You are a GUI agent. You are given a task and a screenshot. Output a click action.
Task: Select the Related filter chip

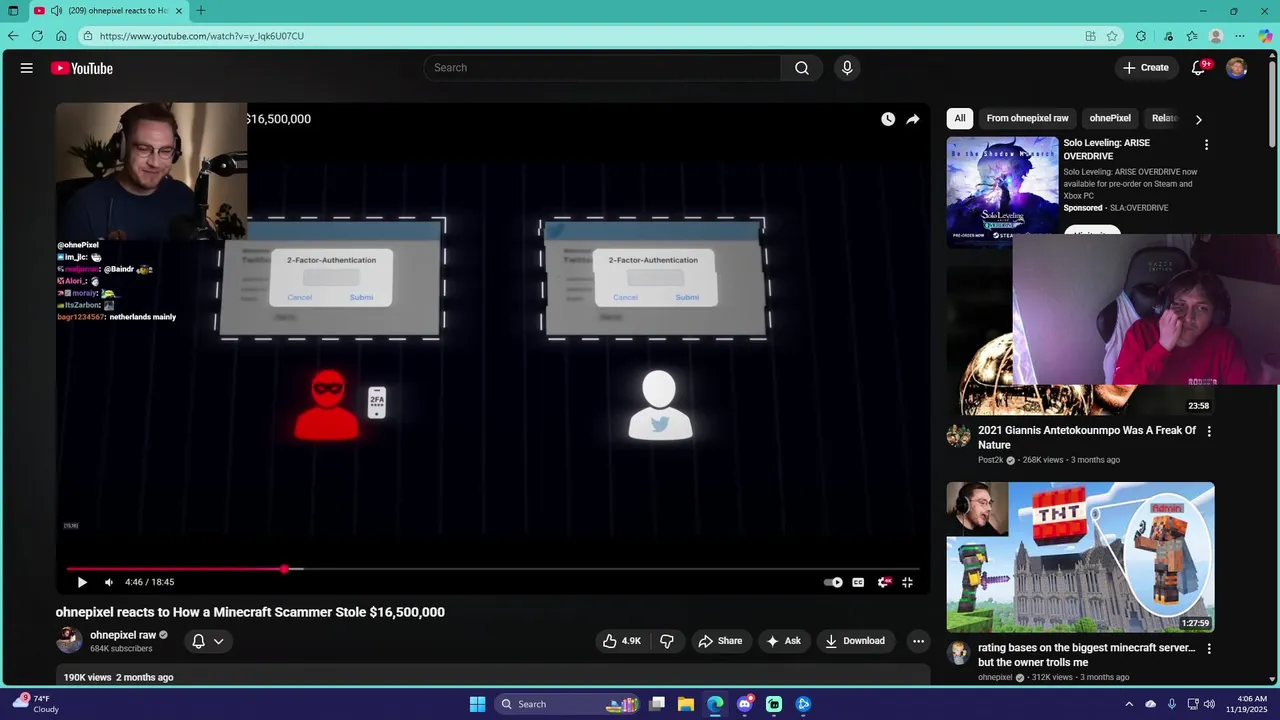point(1164,118)
